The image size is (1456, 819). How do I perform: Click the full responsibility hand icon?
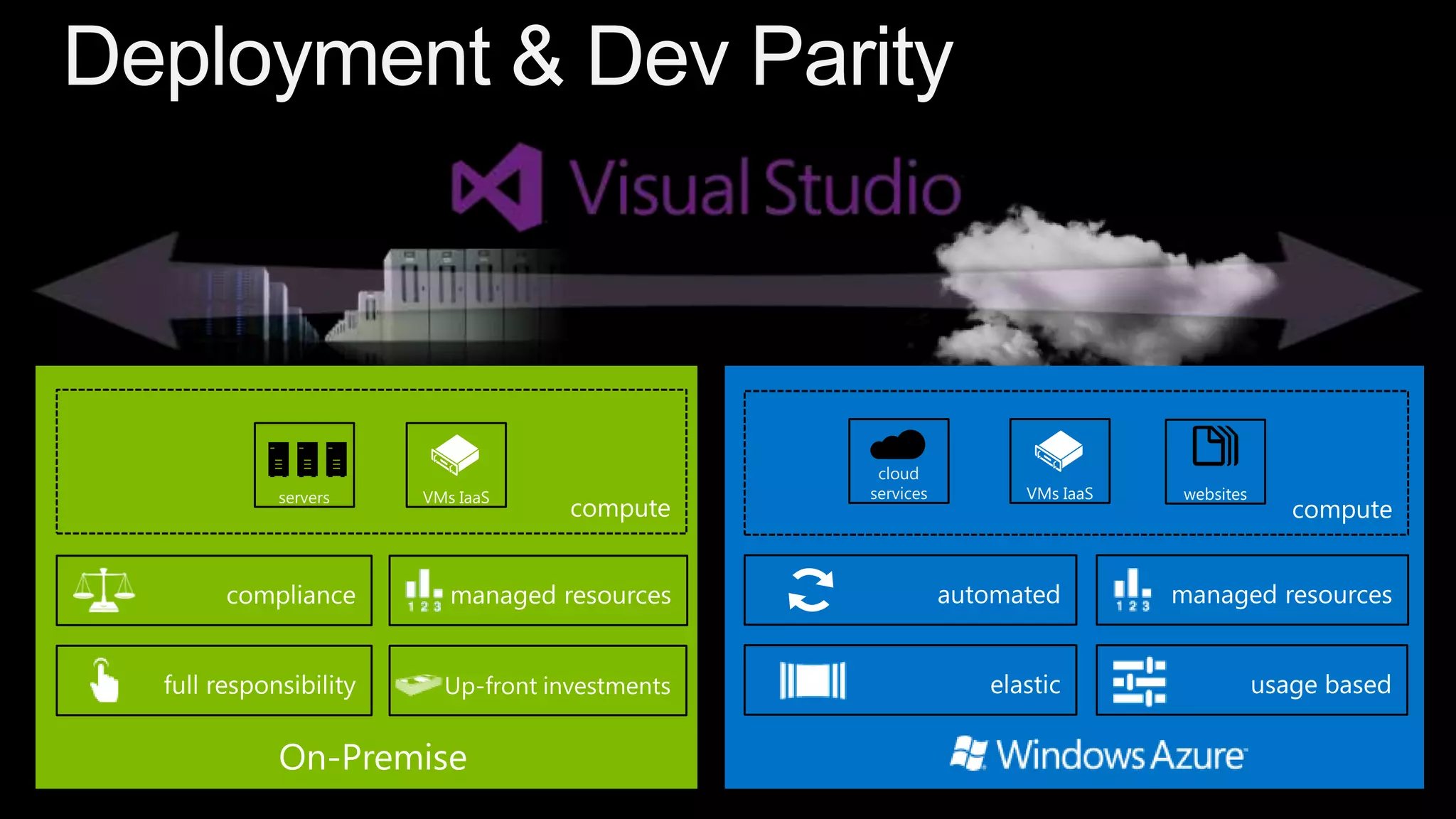(x=104, y=681)
